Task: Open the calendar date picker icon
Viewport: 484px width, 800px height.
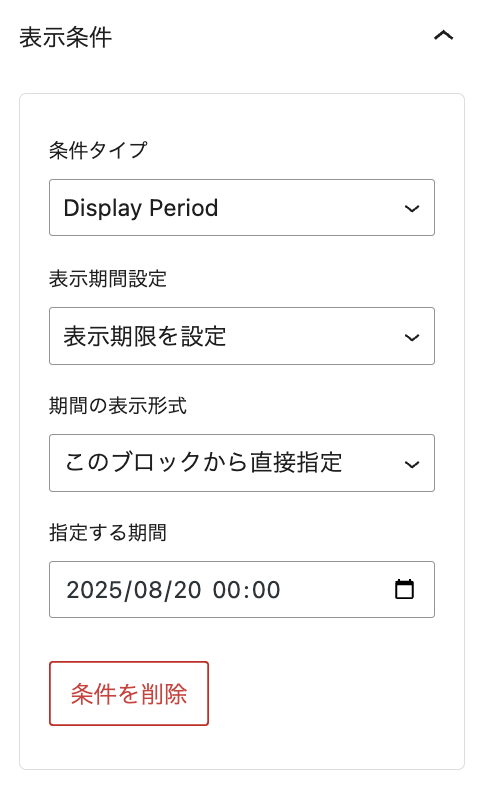Action: pos(404,589)
